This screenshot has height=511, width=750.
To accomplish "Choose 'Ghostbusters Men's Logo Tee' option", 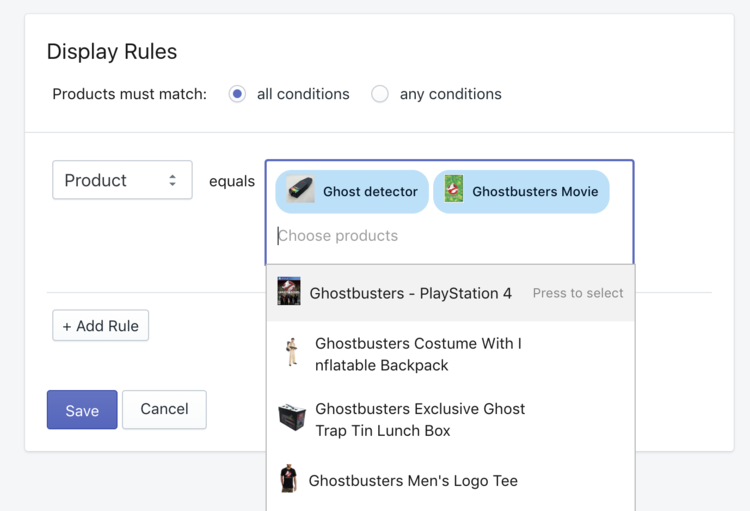I will 413,481.
